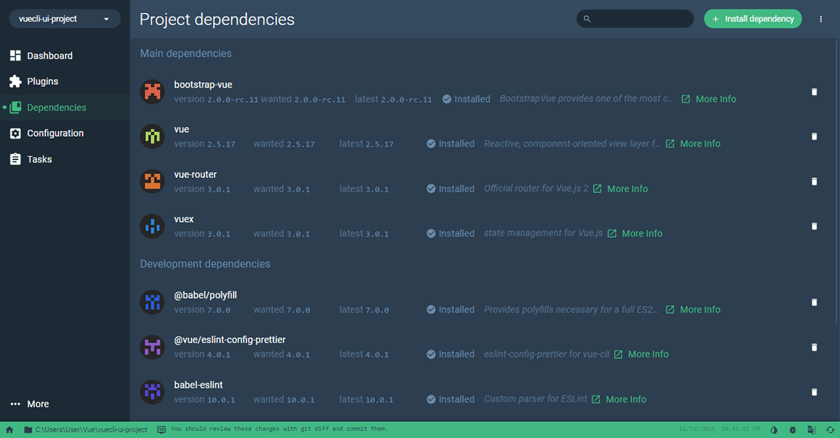Click the vuex package avatar
The height and width of the screenshot is (438, 840).
152,226
